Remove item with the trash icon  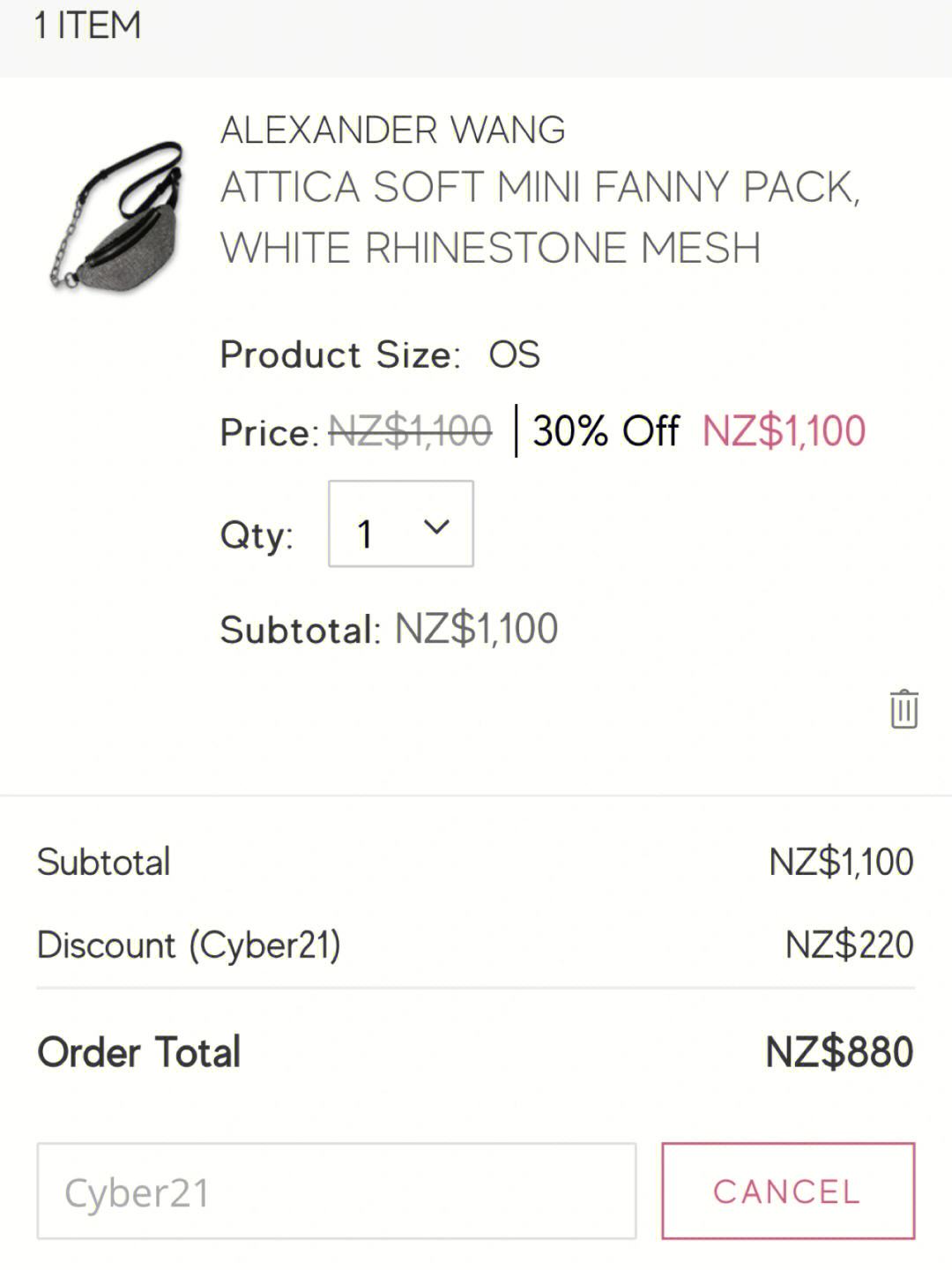[904, 709]
